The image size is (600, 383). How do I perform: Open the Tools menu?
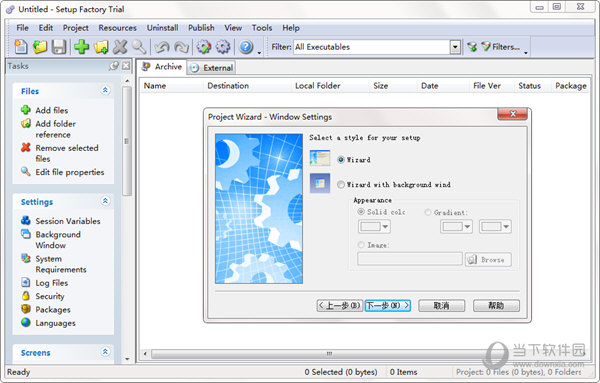pyautogui.click(x=262, y=28)
